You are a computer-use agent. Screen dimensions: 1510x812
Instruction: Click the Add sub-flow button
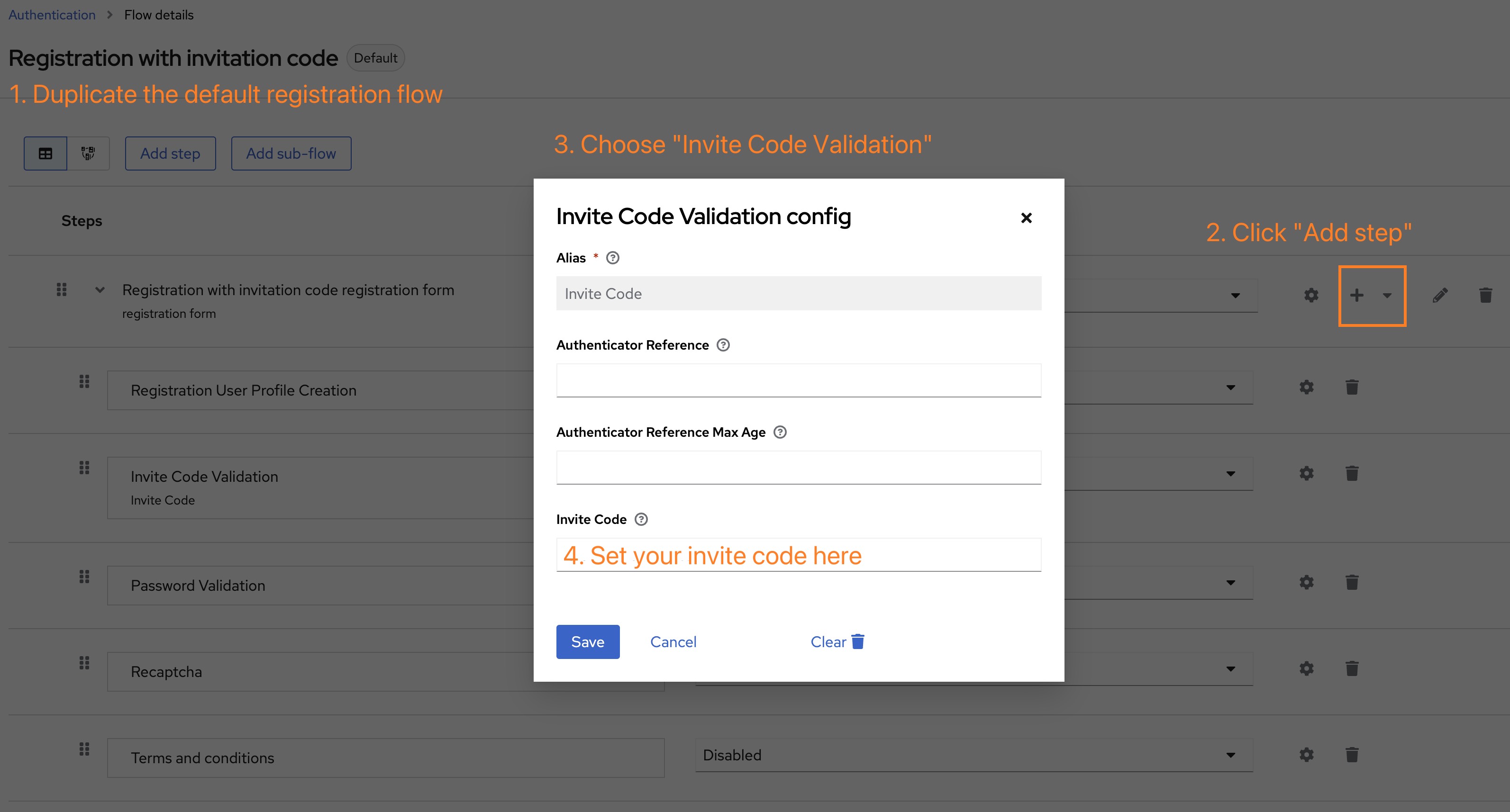click(x=291, y=153)
